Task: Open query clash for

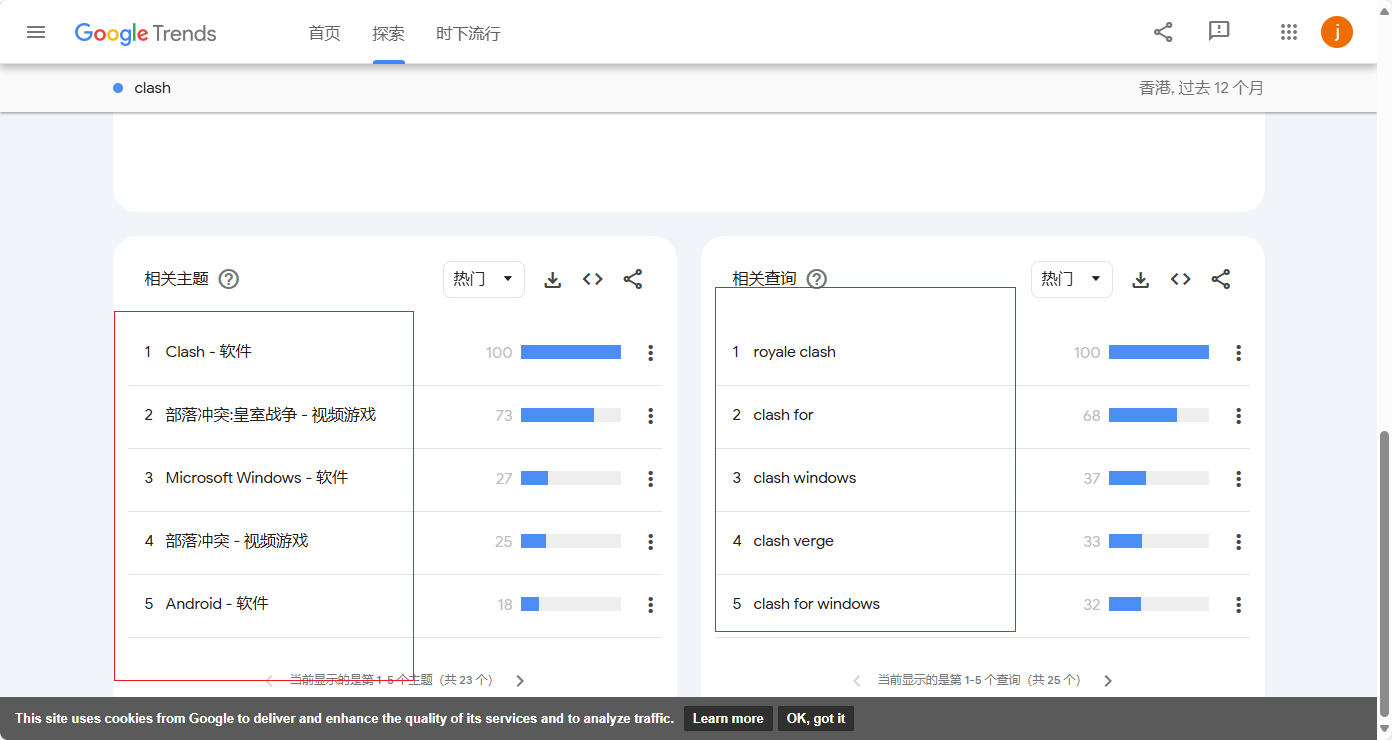Action: (x=784, y=415)
